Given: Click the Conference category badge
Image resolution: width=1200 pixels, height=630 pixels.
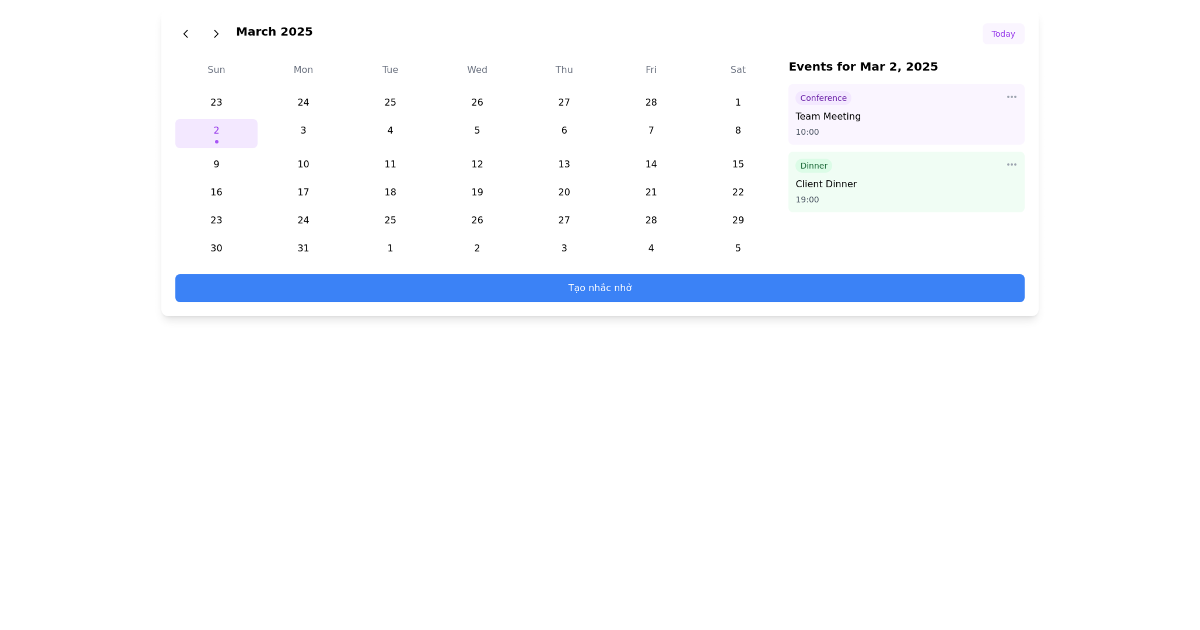Looking at the screenshot, I should (823, 98).
